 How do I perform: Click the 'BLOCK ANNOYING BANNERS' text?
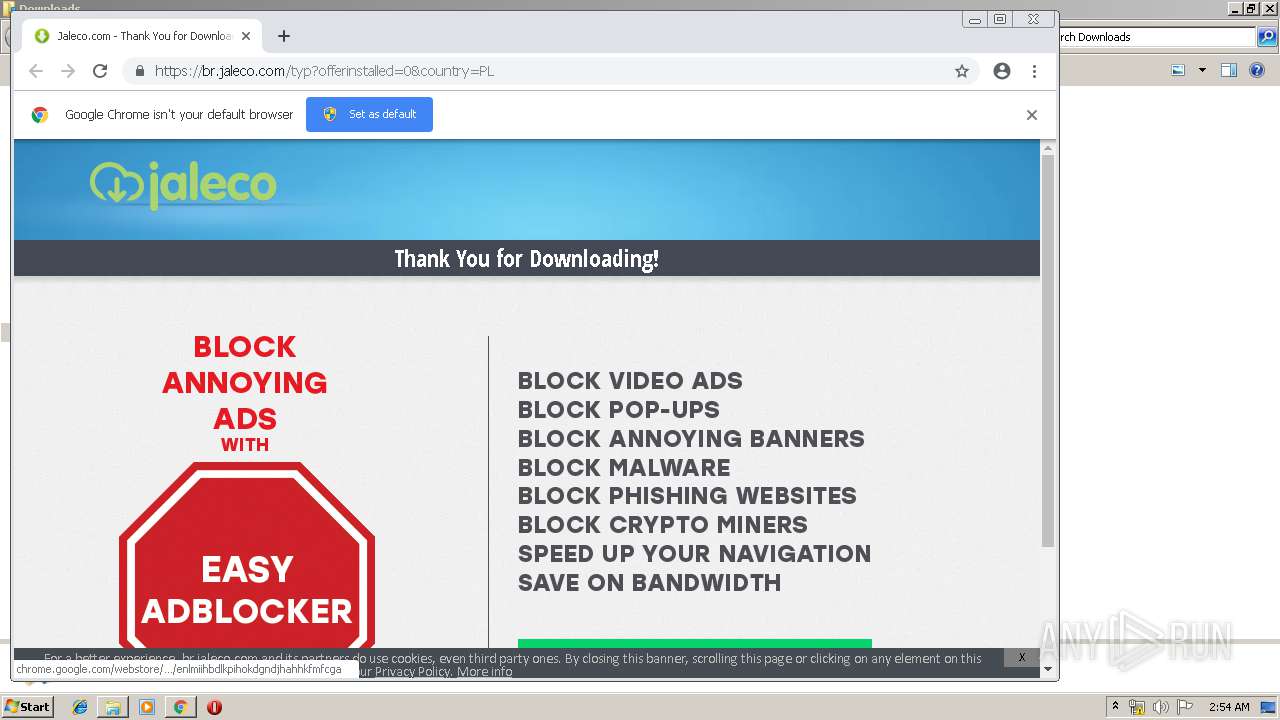[x=691, y=439]
